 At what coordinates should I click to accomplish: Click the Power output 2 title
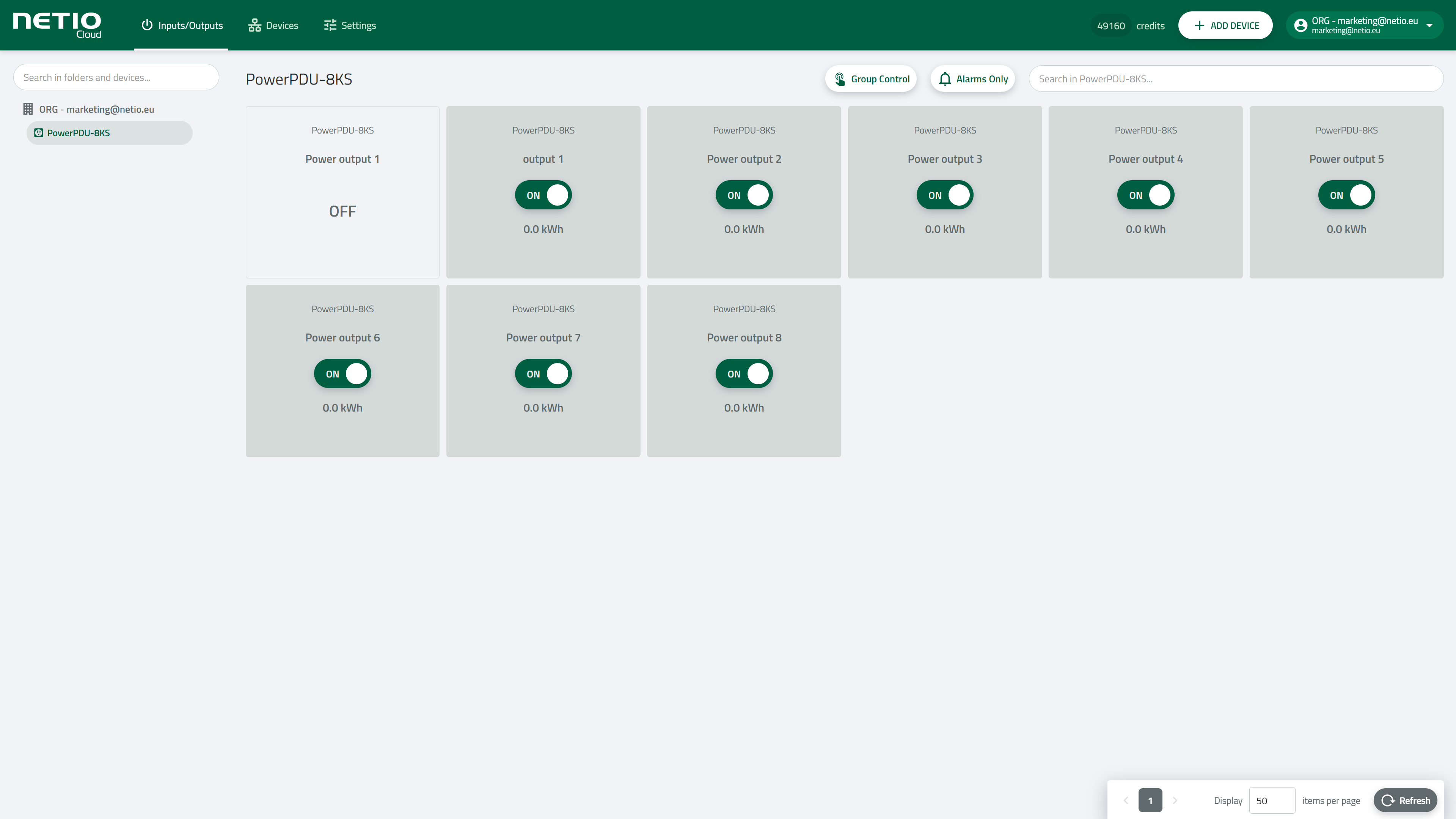click(744, 159)
